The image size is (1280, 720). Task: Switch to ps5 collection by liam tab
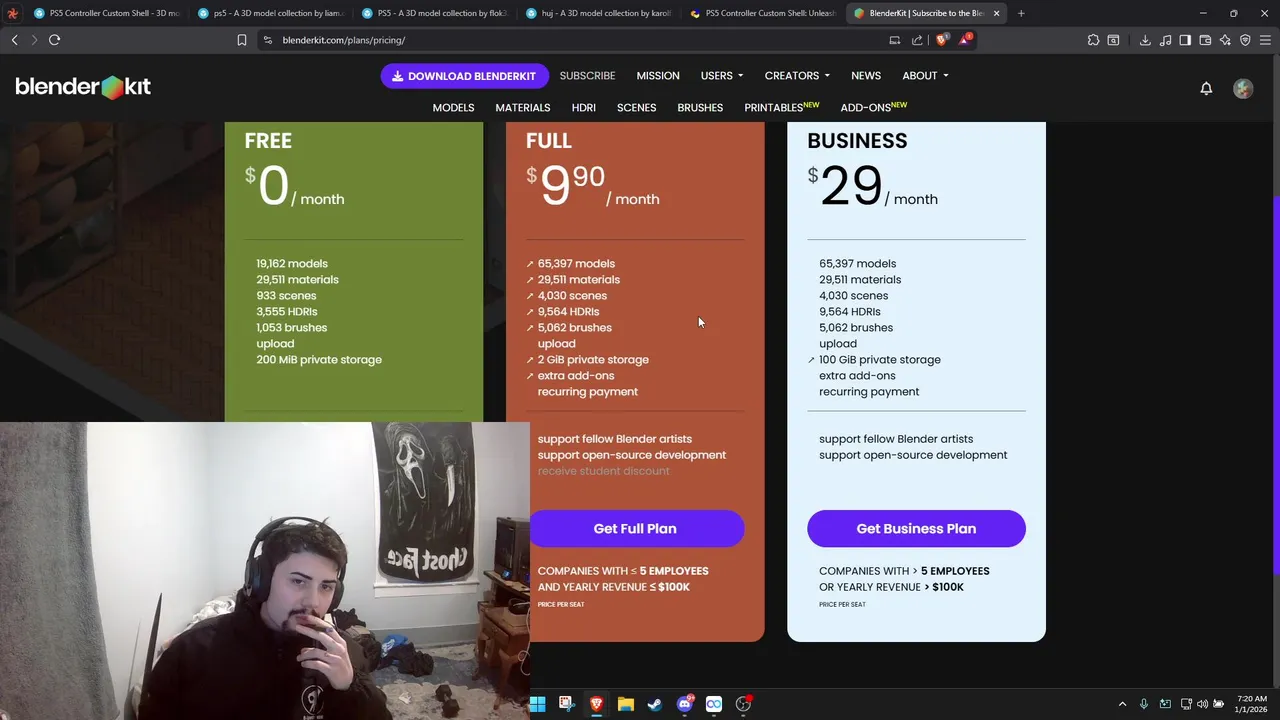[x=270, y=13]
